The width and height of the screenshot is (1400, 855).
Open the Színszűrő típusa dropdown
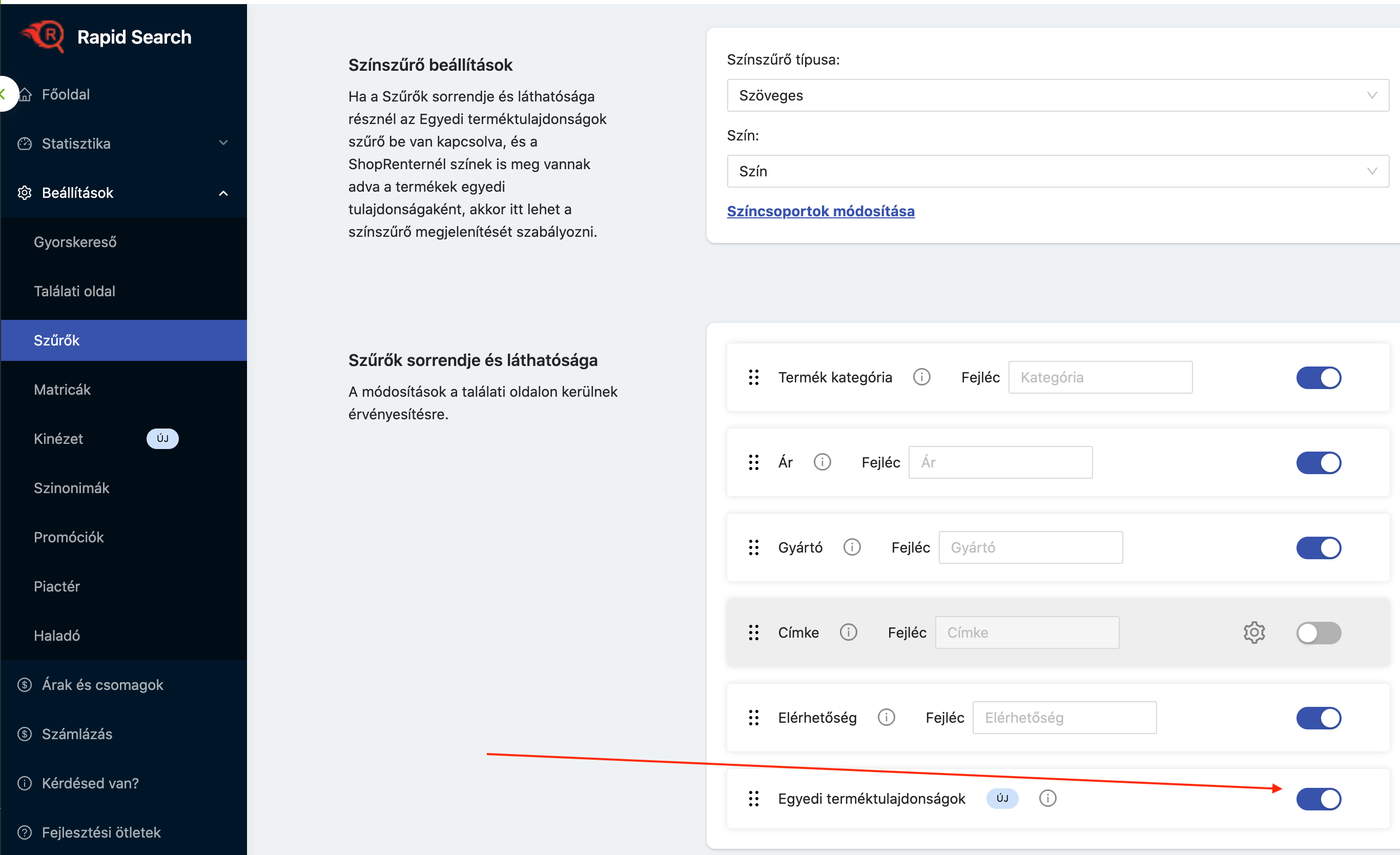point(1057,95)
